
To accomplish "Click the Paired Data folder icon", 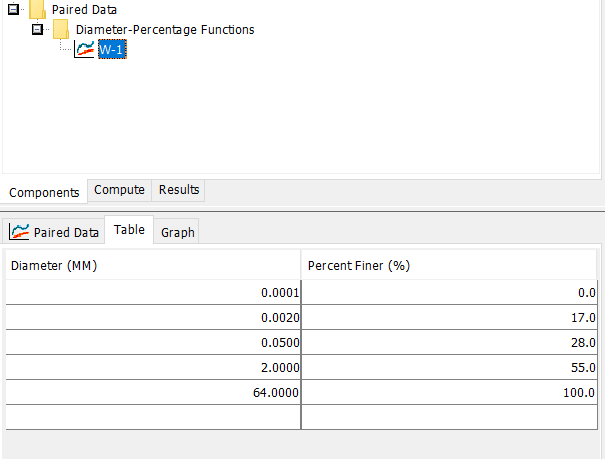I will pyautogui.click(x=37, y=10).
